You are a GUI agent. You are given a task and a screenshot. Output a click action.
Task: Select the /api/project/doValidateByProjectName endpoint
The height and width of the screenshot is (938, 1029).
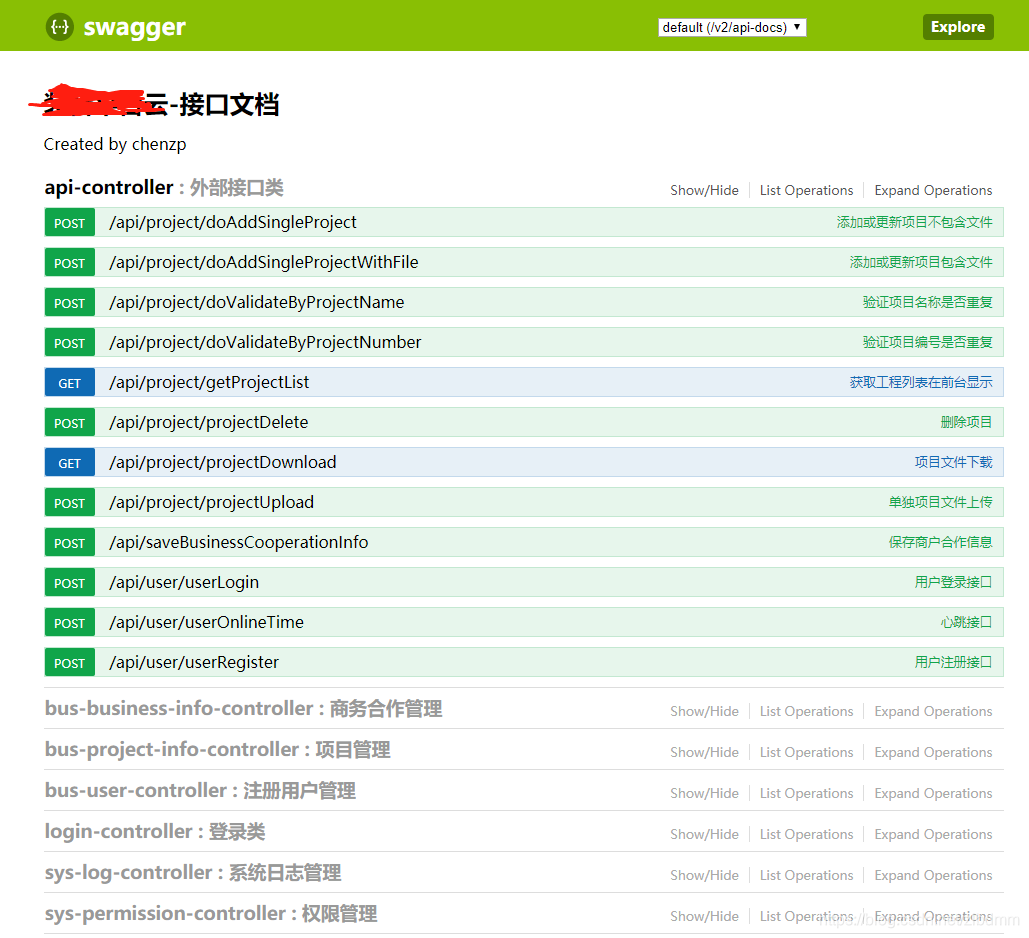point(255,302)
